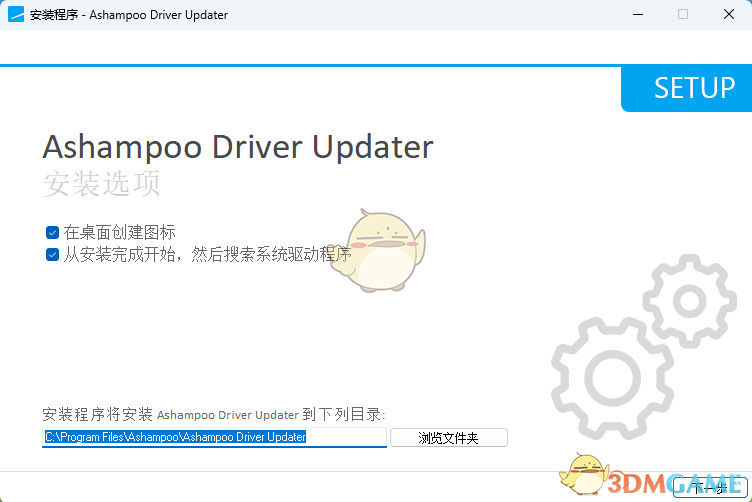The height and width of the screenshot is (502, 752).
Task: Open the 浏览文件夹 folder browser
Action: click(x=448, y=437)
